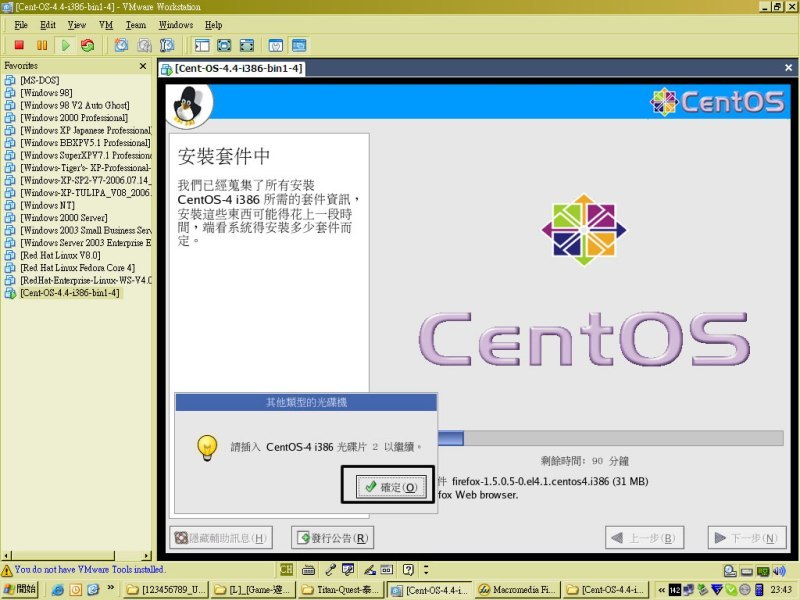
Task: Switch to [123456789_U... taskbar folder
Action: (164, 590)
